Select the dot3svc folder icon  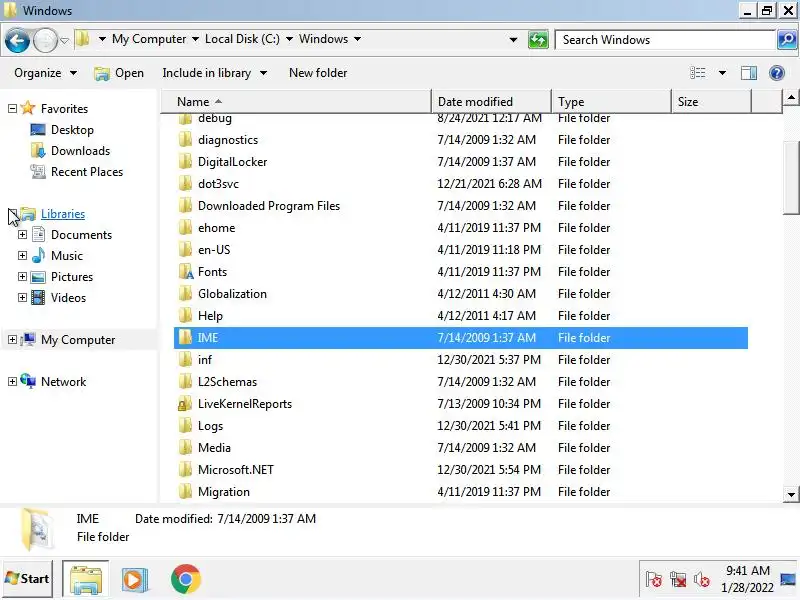coord(186,184)
